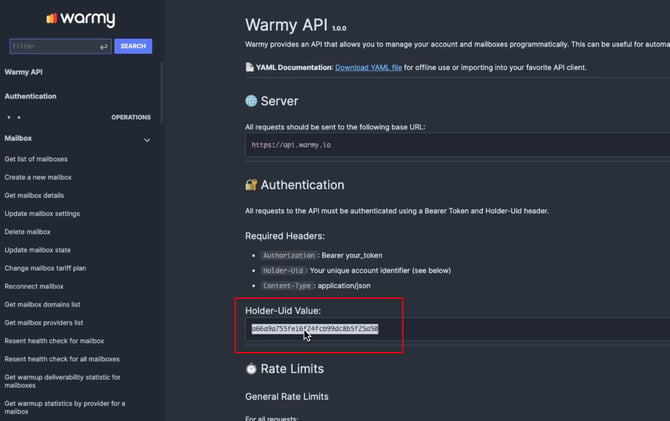The image size is (670, 421).
Task: Open Get warmup statistics by provider
Action: (65, 407)
